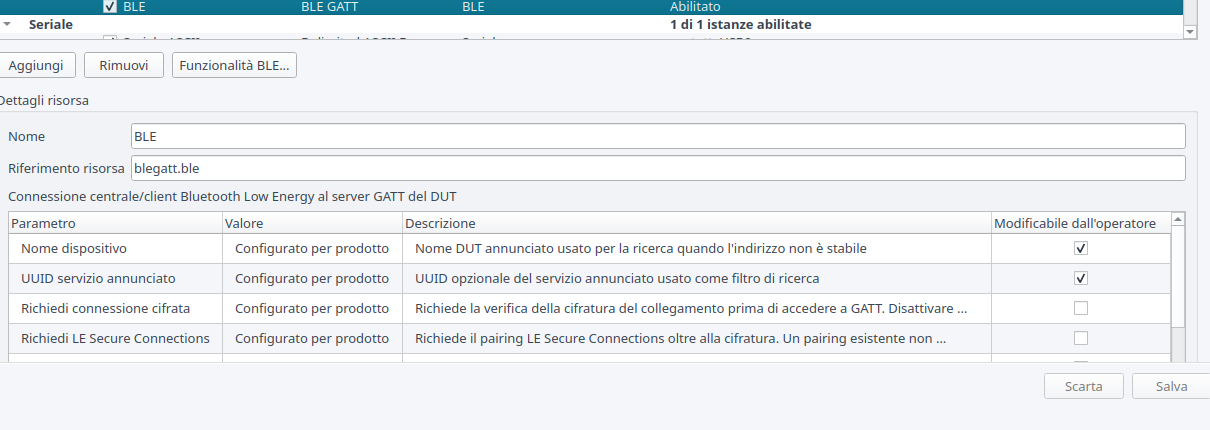Viewport: 1210px width, 430px height.
Task: Select the Richiedi LE Secure Connections parameter cell
Action: [115, 338]
